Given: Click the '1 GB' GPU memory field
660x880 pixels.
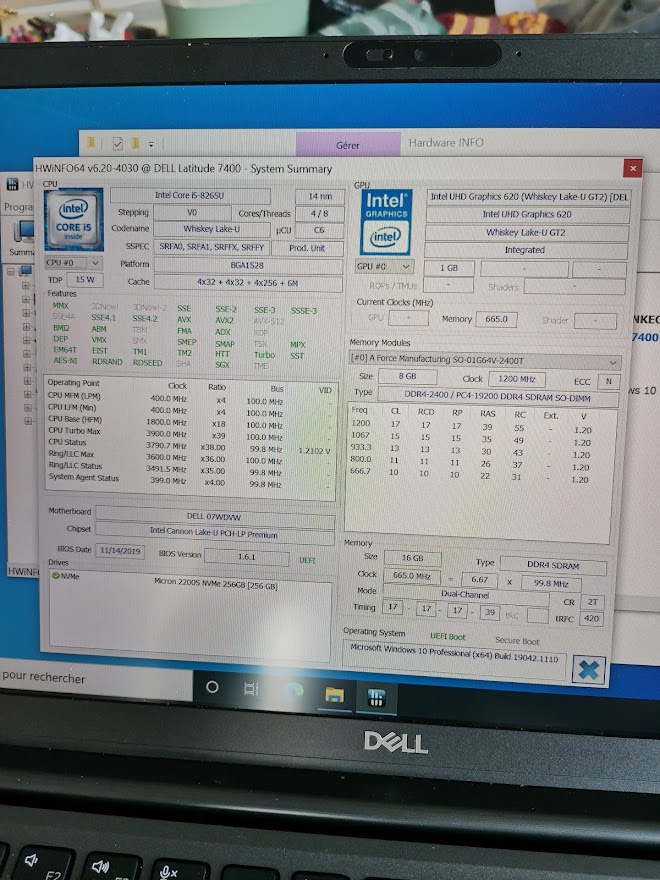Looking at the screenshot, I should click(x=449, y=268).
